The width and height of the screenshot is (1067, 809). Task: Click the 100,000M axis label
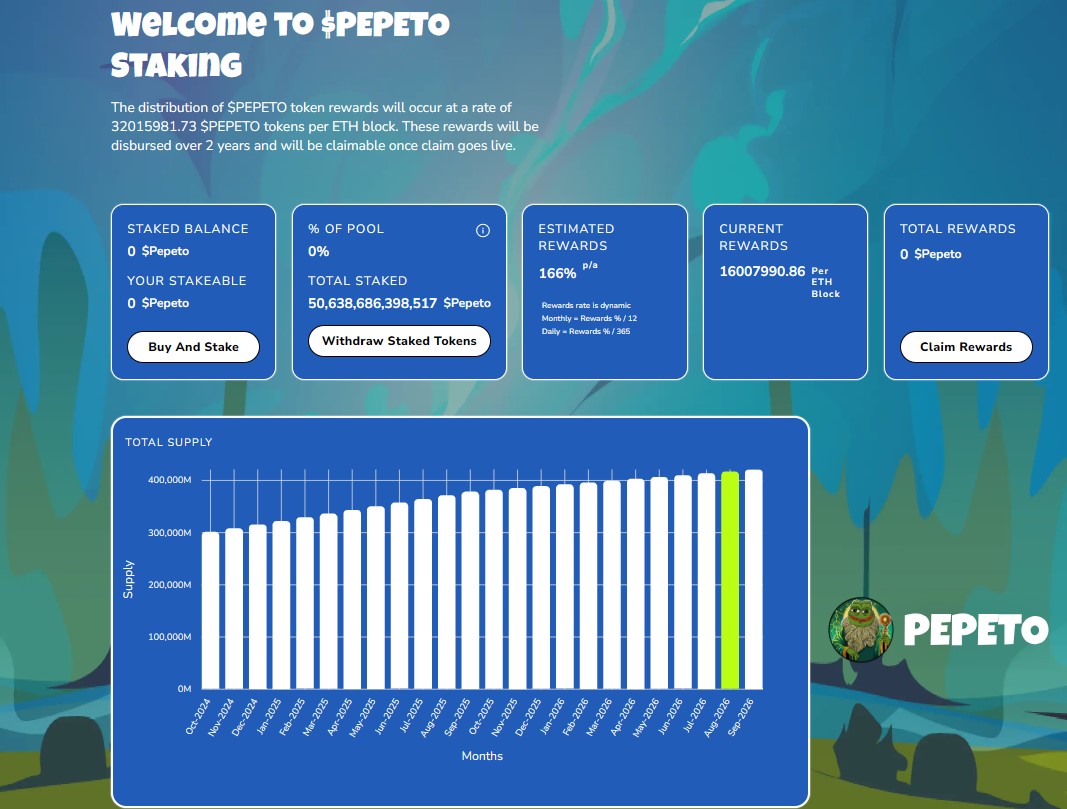169,637
